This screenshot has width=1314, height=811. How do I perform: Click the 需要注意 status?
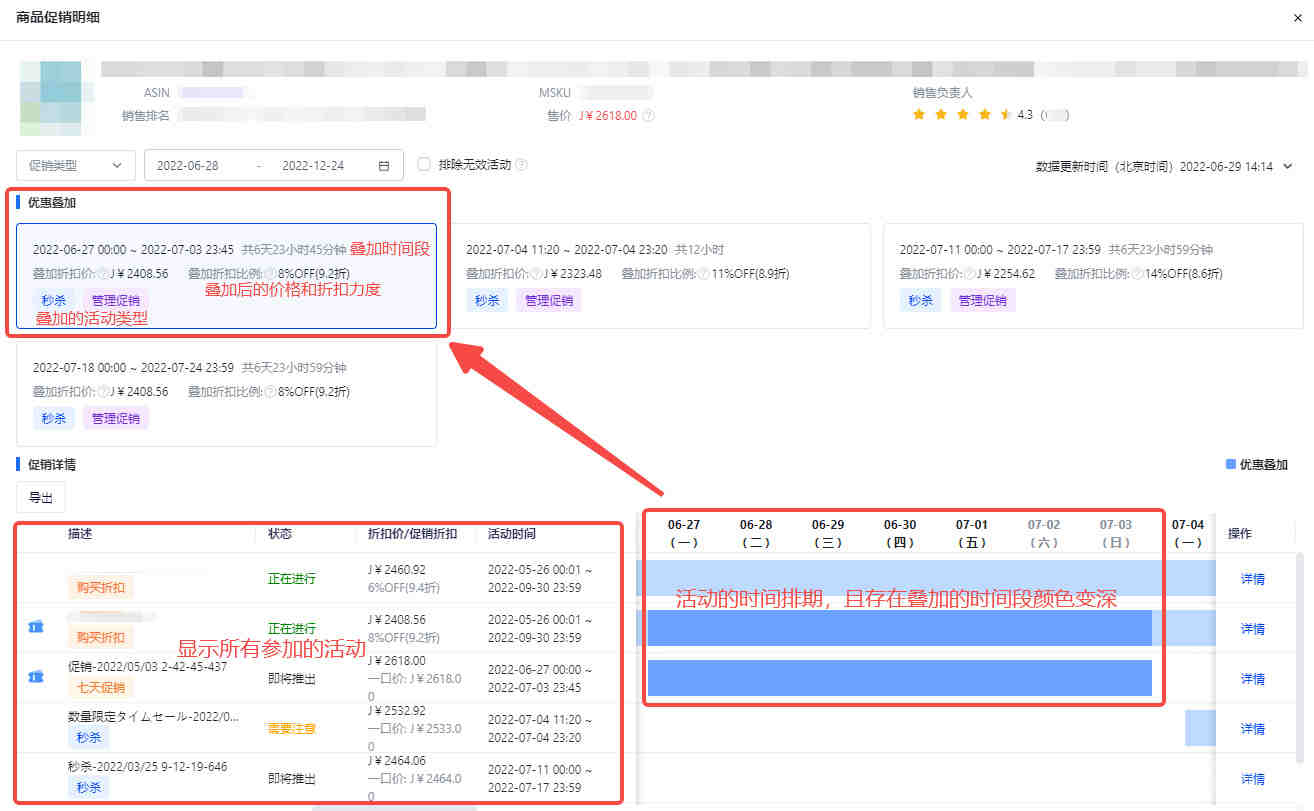tap(291, 729)
